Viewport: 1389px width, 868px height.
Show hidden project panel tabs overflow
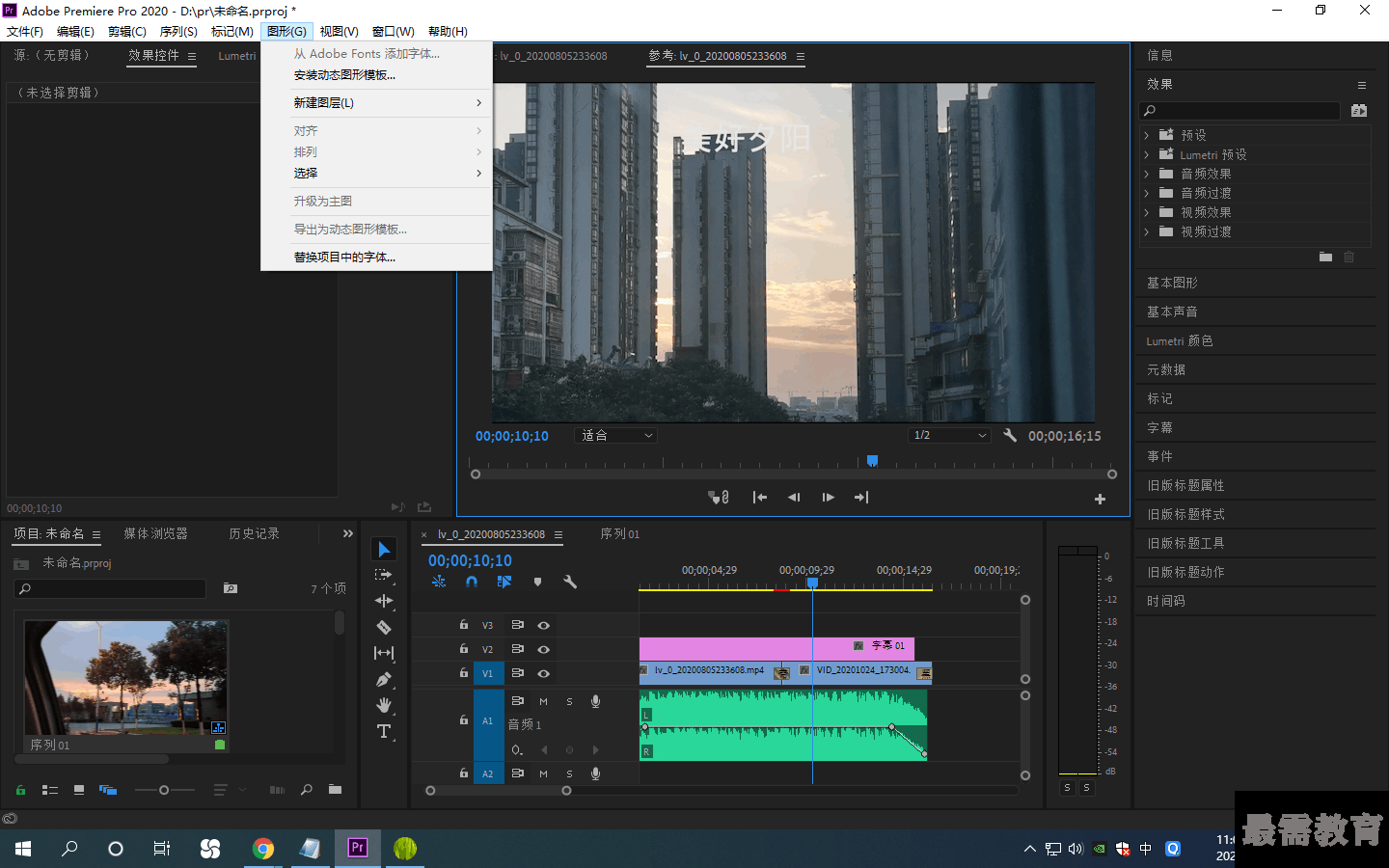[348, 533]
